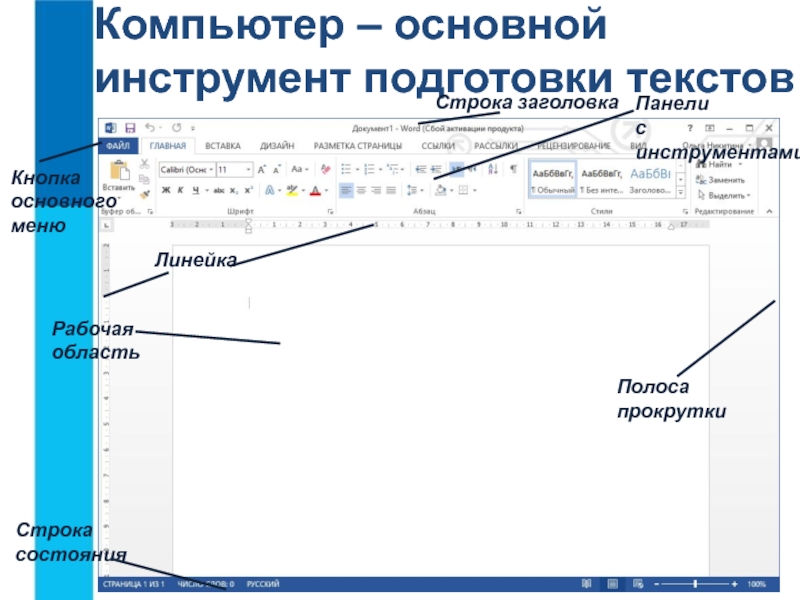Click the Increase Indent icon
The width and height of the screenshot is (800, 600).
[x=436, y=169]
